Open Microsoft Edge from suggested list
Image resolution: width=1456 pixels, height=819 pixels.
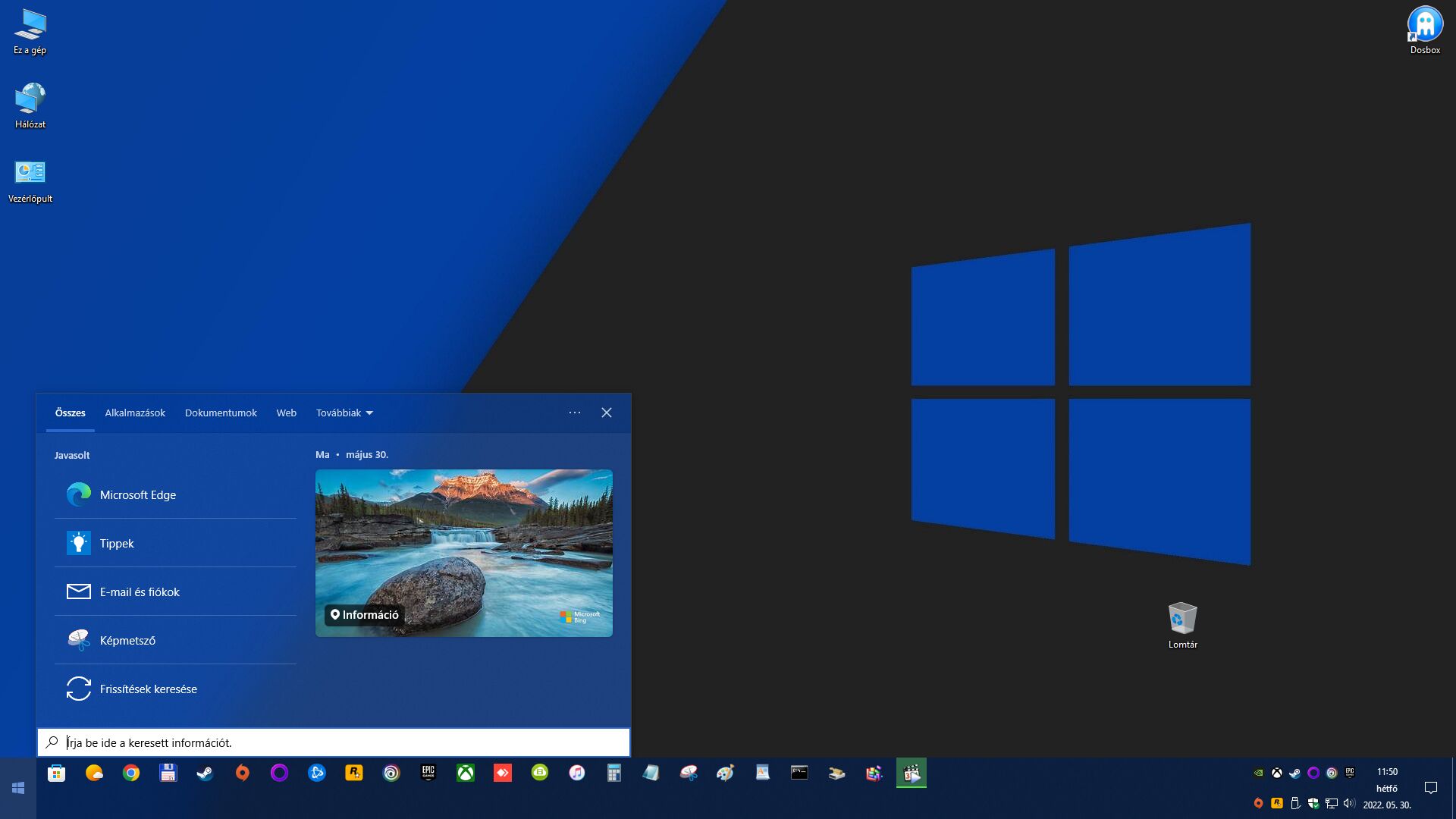[137, 494]
